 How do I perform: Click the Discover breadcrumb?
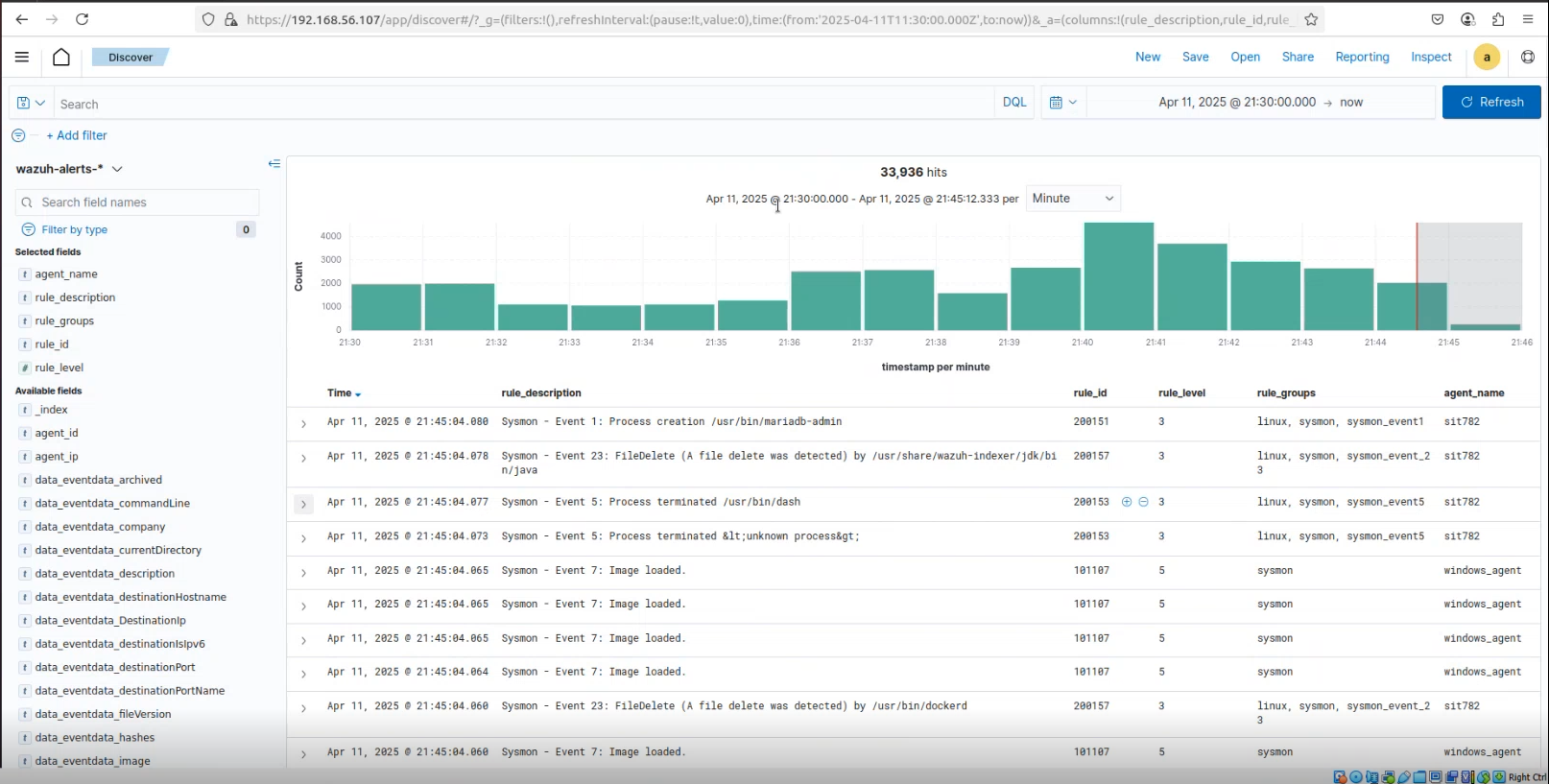pyautogui.click(x=131, y=58)
